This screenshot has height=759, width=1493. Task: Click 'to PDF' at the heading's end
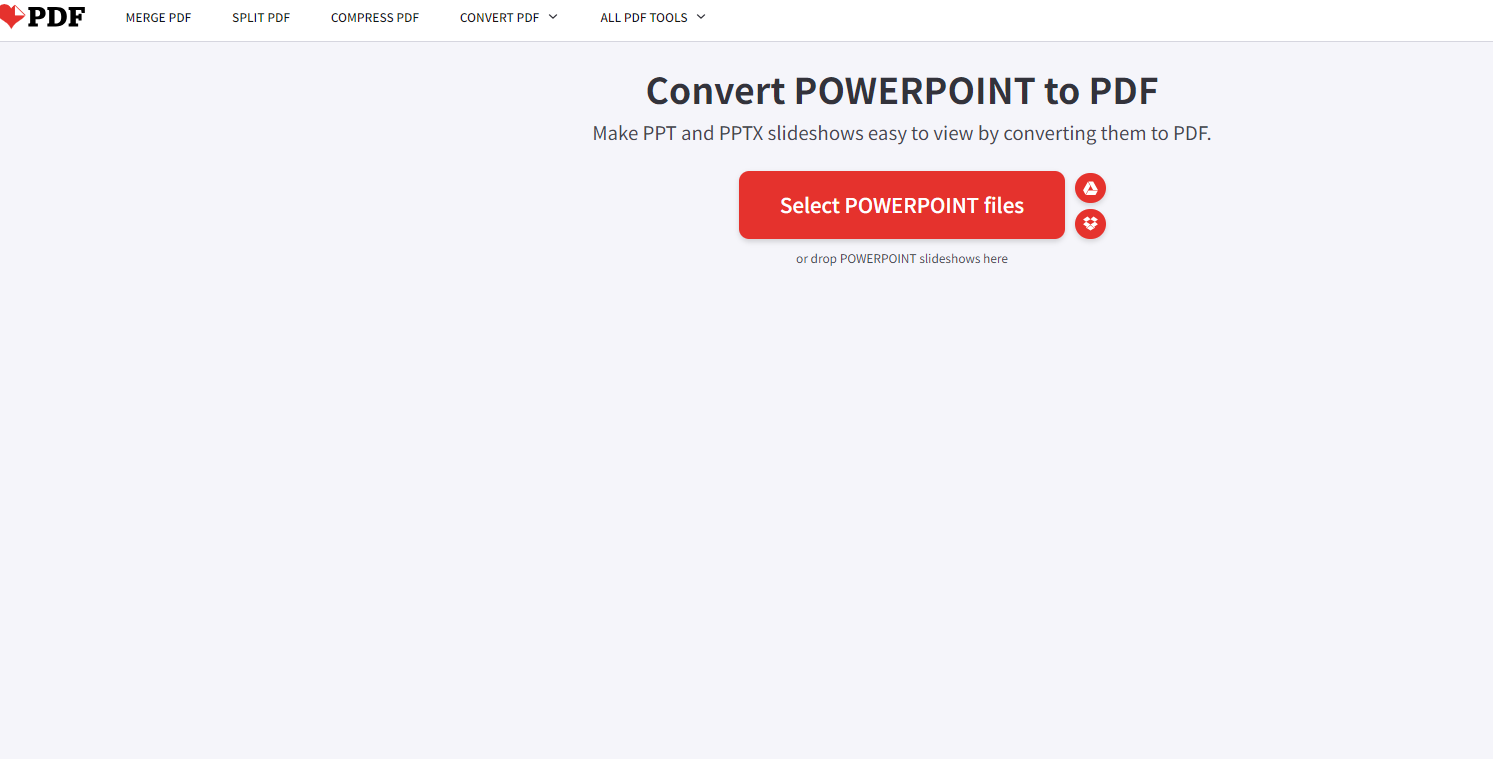point(1101,91)
